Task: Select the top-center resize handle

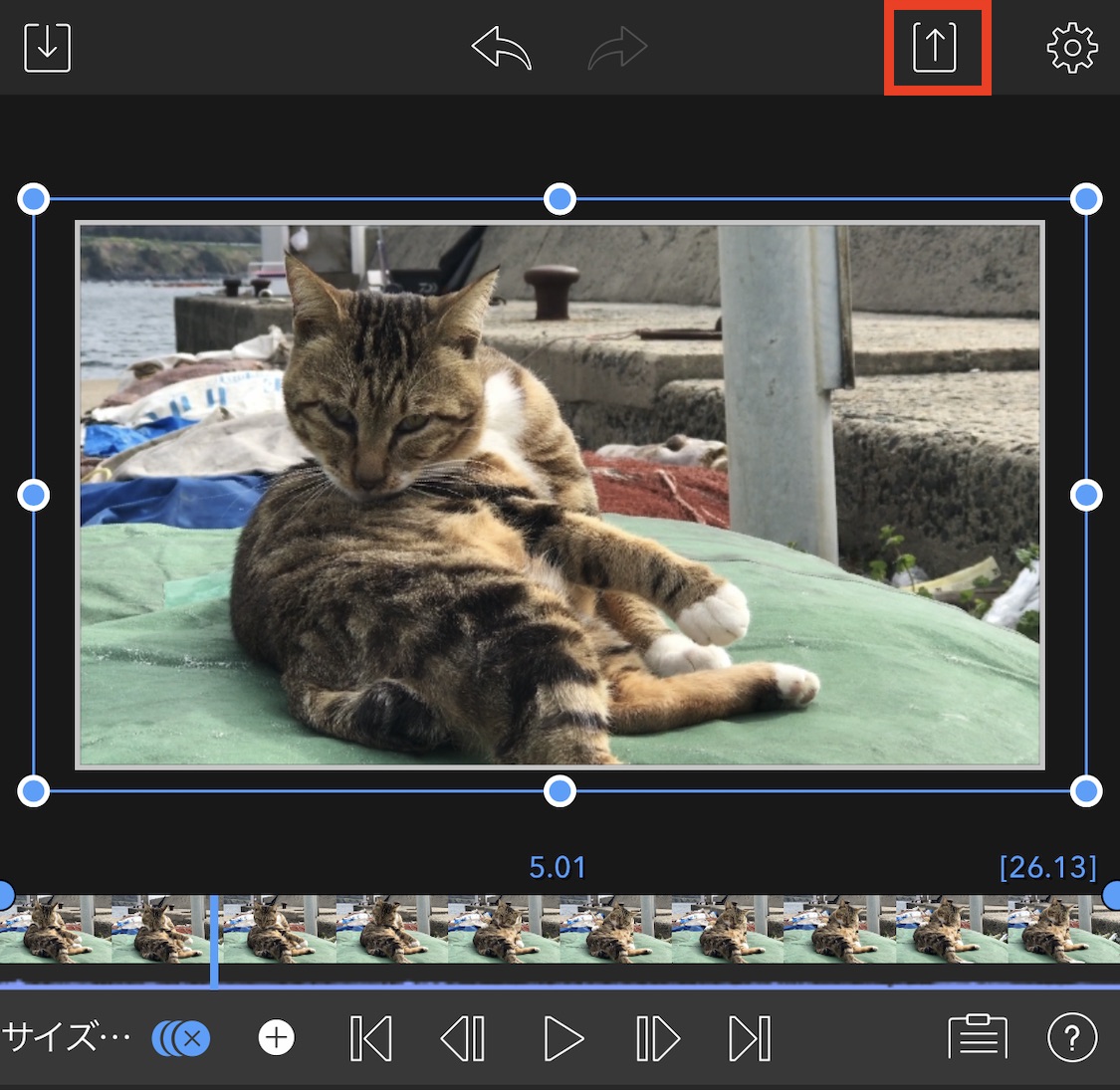Action: pos(560,198)
